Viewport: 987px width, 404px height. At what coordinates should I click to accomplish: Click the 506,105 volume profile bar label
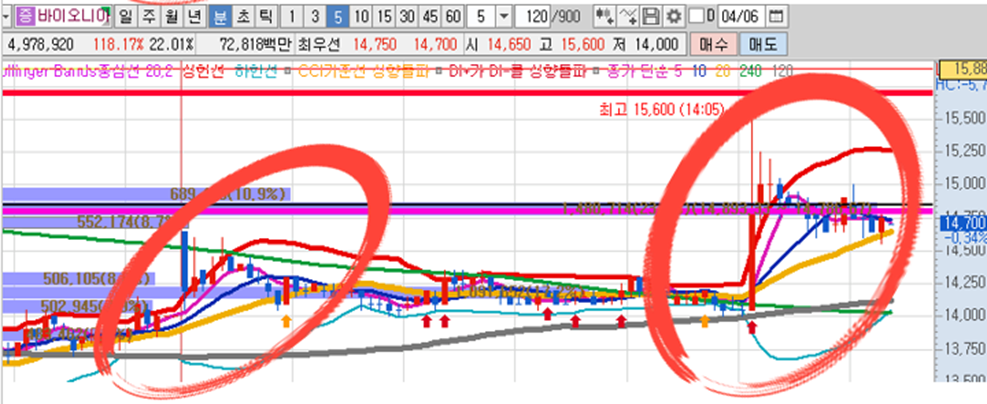96,278
